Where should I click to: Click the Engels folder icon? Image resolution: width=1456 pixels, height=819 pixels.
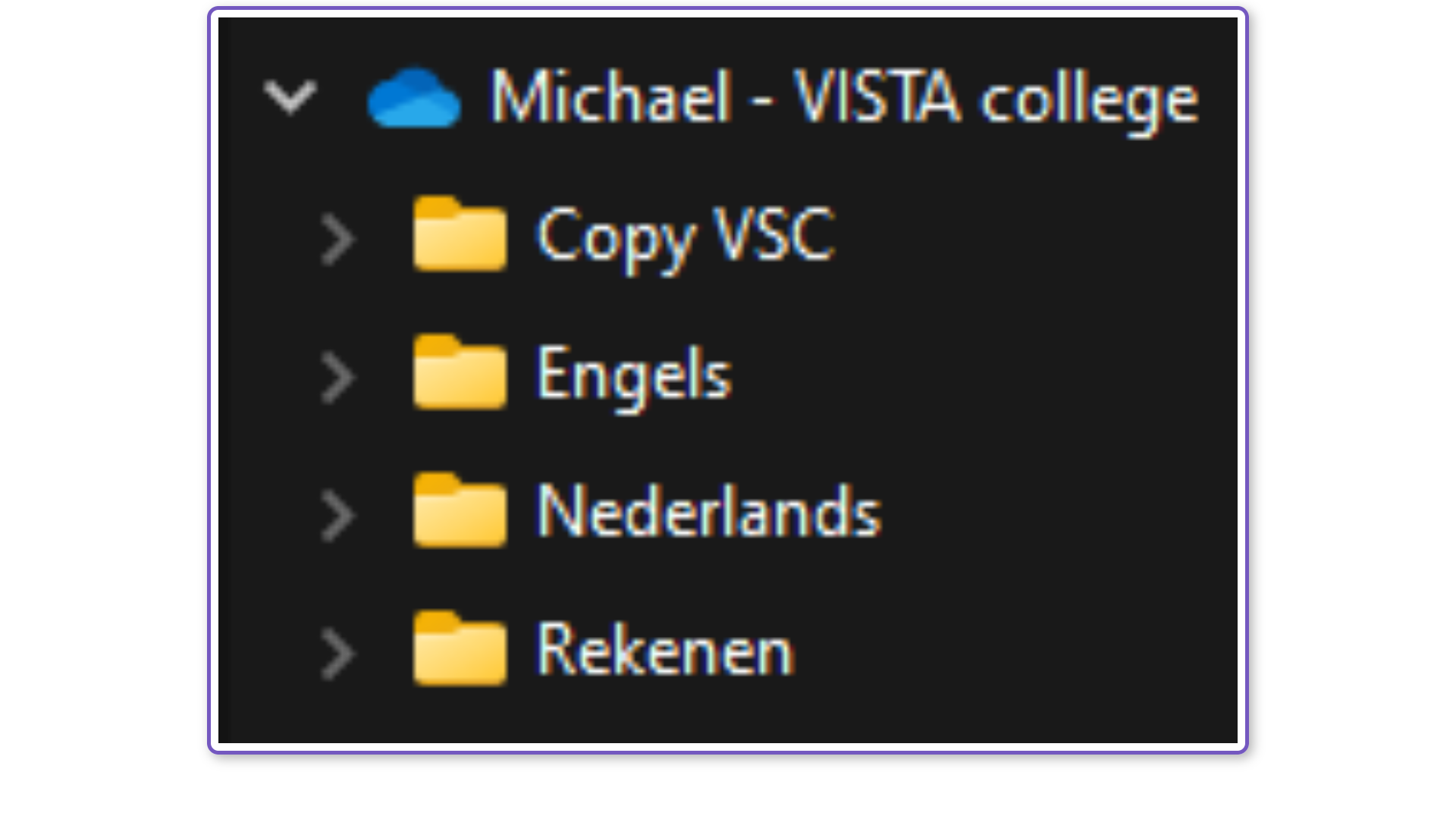pos(460,373)
